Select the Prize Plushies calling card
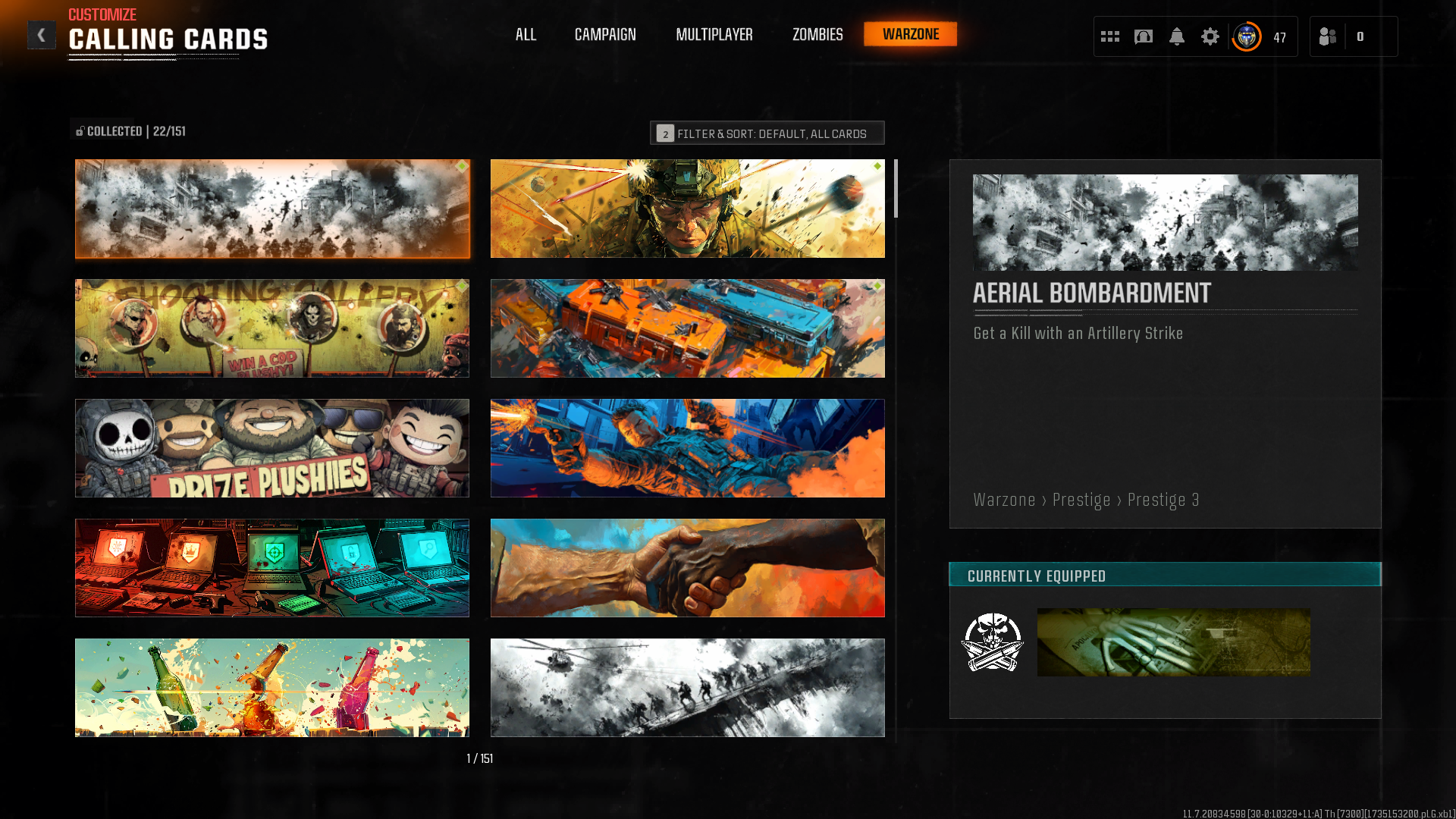The width and height of the screenshot is (1456, 819). point(272,448)
